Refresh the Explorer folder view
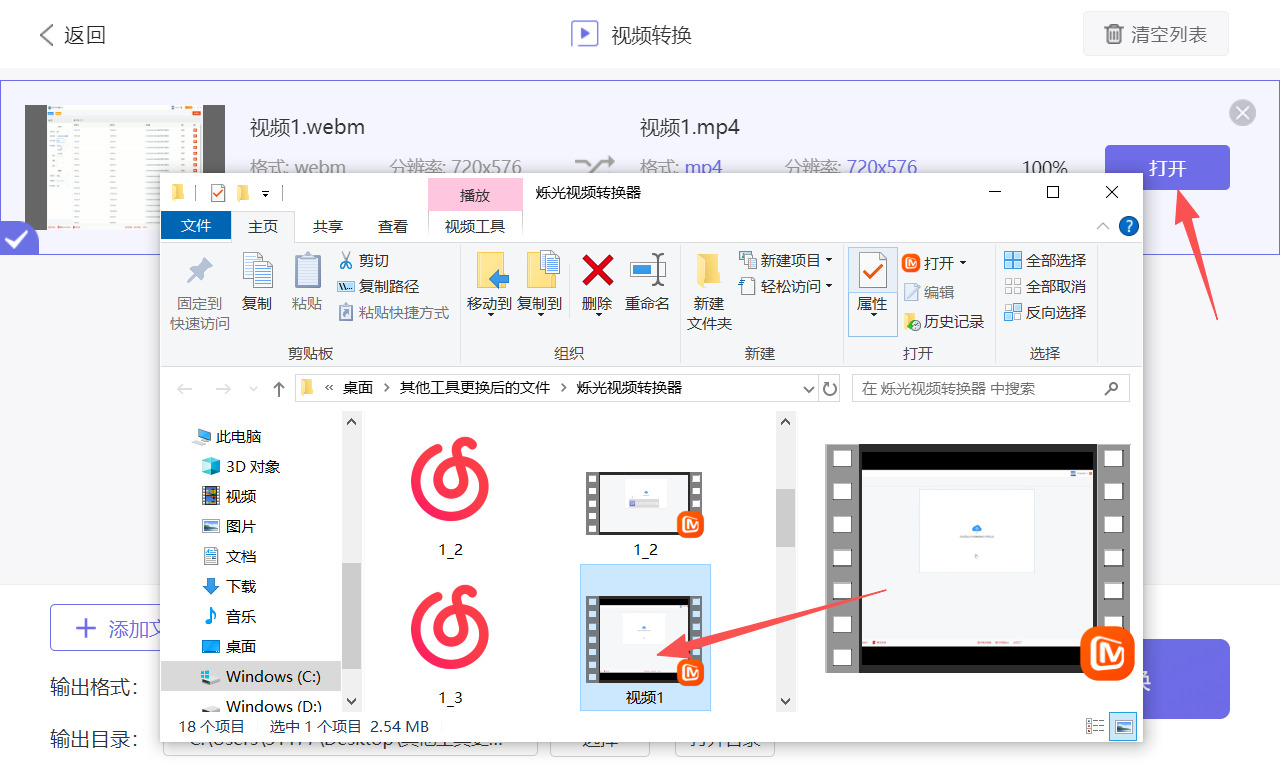Image resolution: width=1280 pixels, height=769 pixels. (830, 388)
